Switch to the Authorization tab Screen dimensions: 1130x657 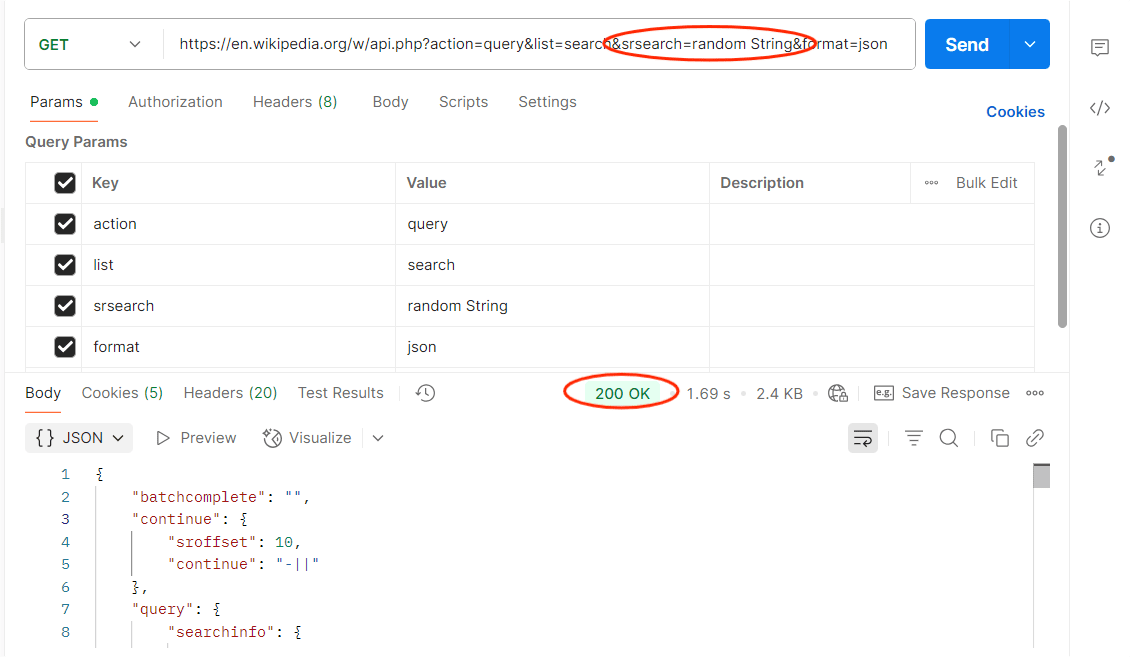pos(175,102)
